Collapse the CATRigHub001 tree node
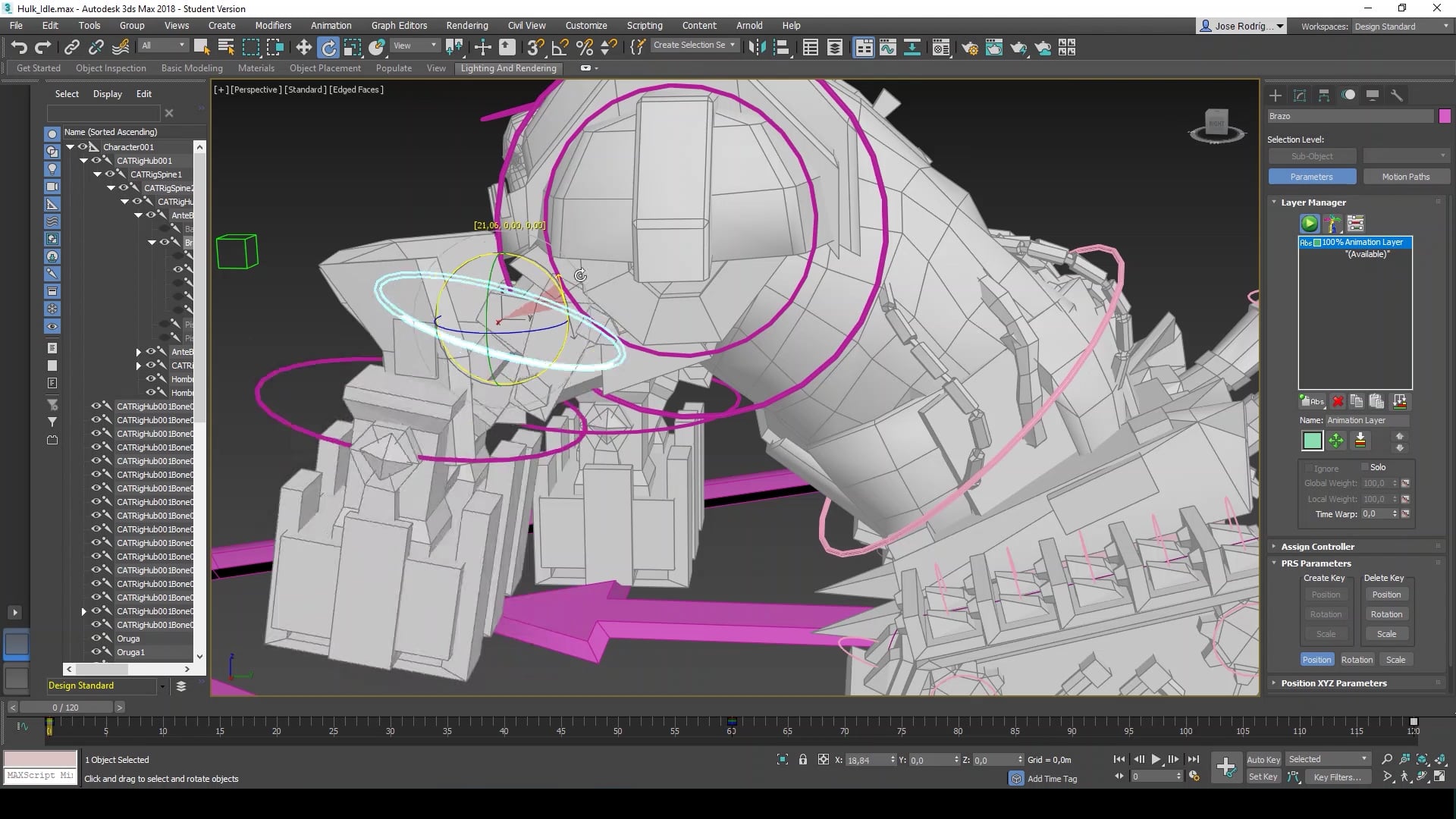 (83, 161)
